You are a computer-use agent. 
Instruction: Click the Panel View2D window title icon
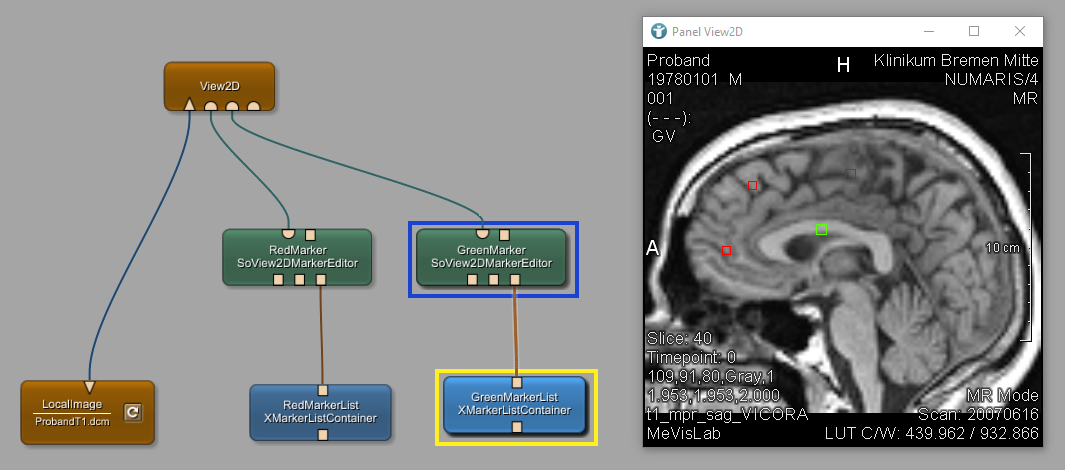(658, 32)
